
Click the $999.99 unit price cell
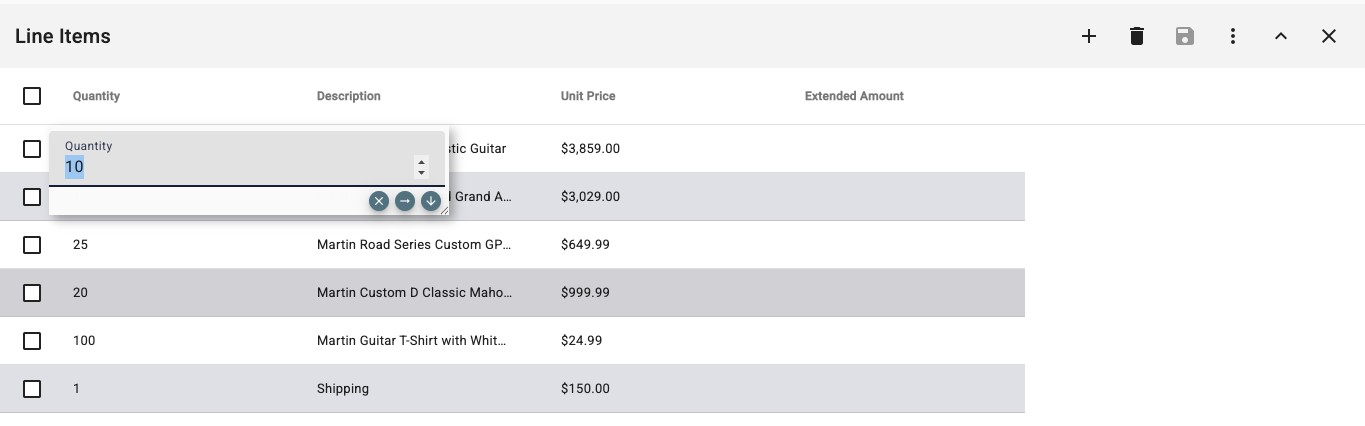click(586, 293)
